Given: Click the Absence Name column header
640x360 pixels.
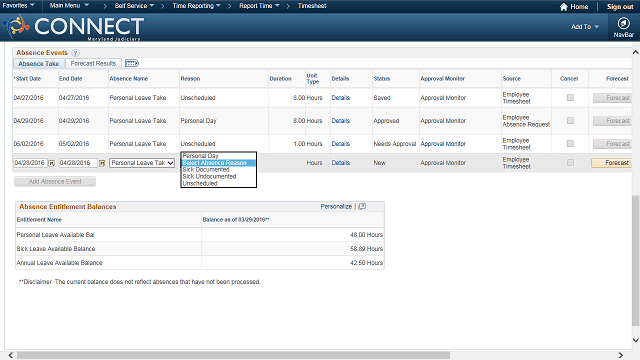Looking at the screenshot, I should coord(129,79).
